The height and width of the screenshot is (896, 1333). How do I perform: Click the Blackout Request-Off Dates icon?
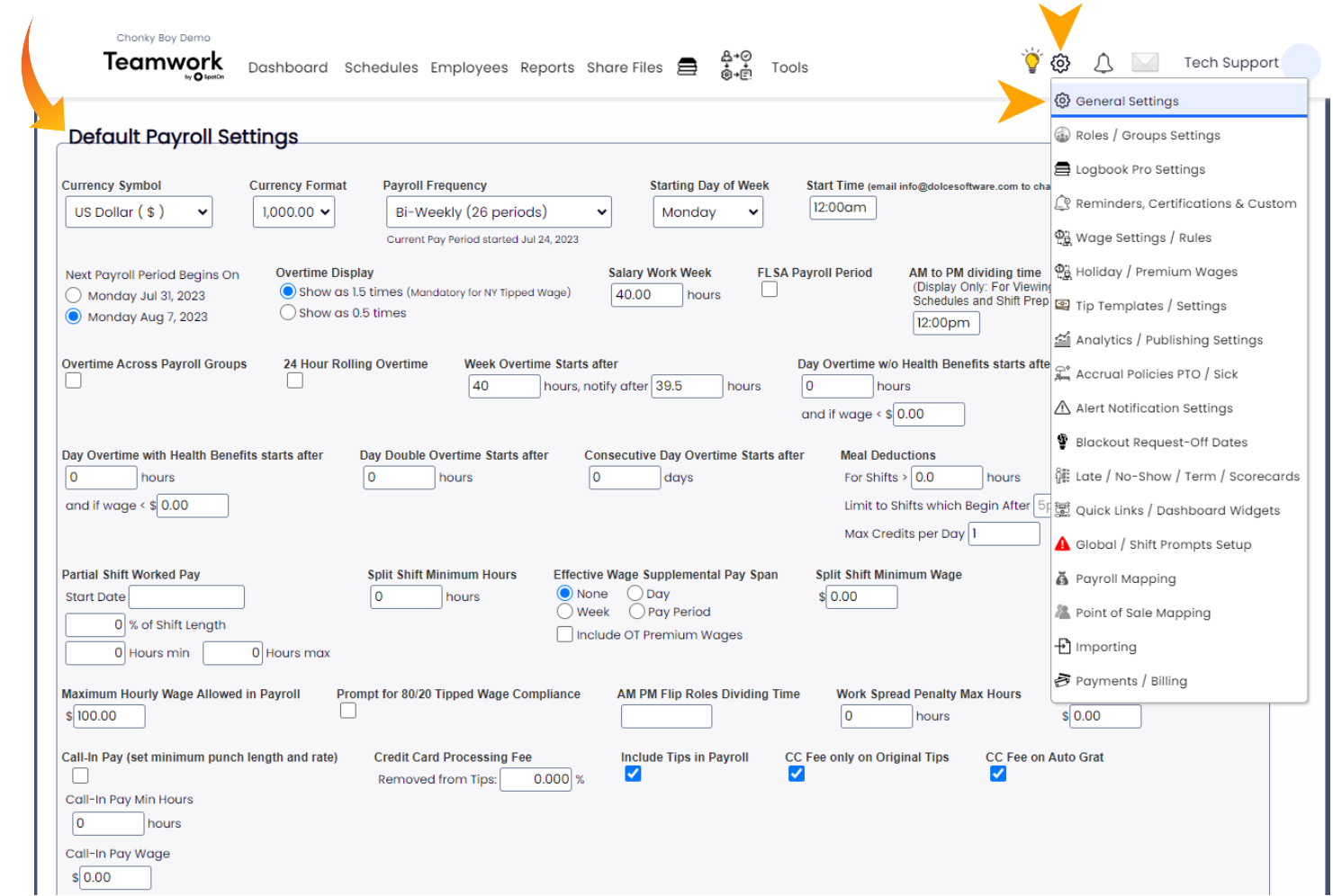tap(1062, 443)
